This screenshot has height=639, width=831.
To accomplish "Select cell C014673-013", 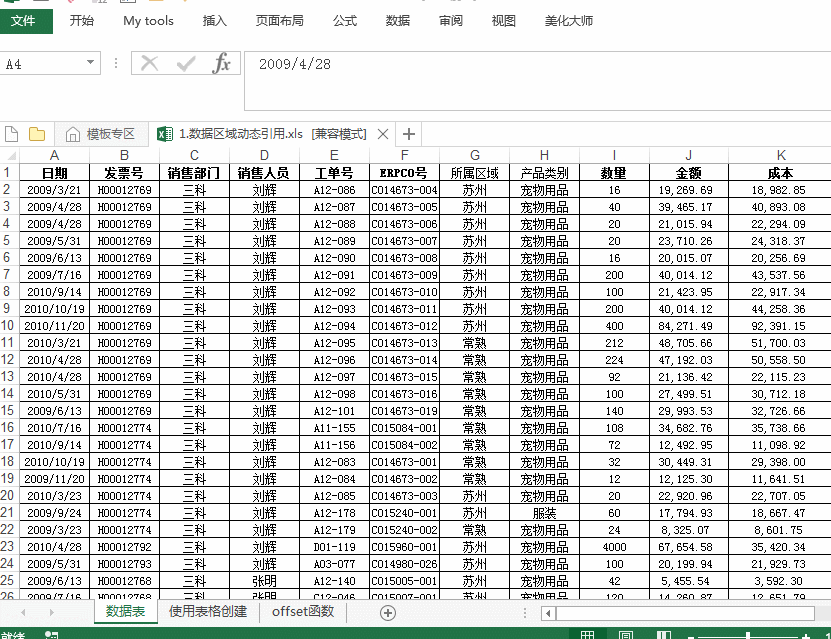I will coord(404,343).
